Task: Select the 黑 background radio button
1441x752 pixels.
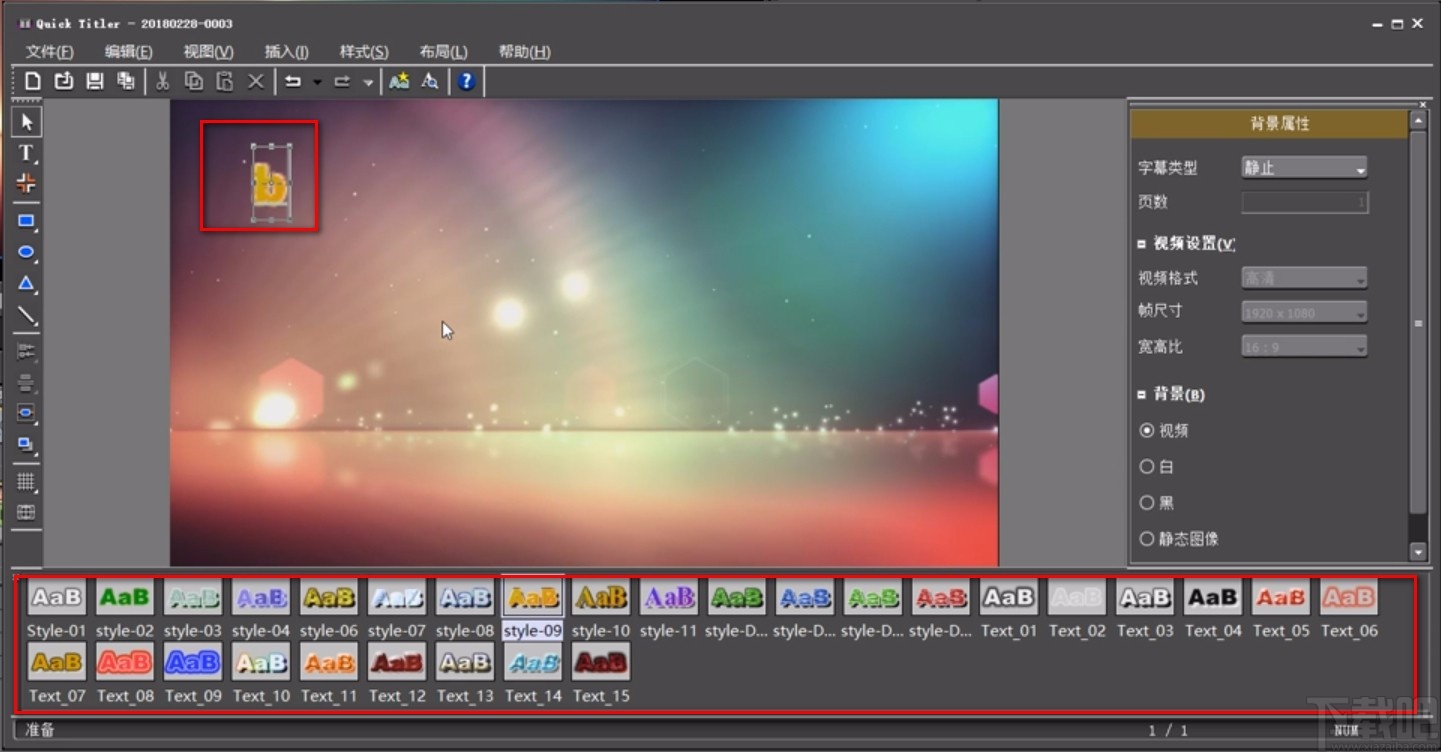Action: (x=1147, y=503)
